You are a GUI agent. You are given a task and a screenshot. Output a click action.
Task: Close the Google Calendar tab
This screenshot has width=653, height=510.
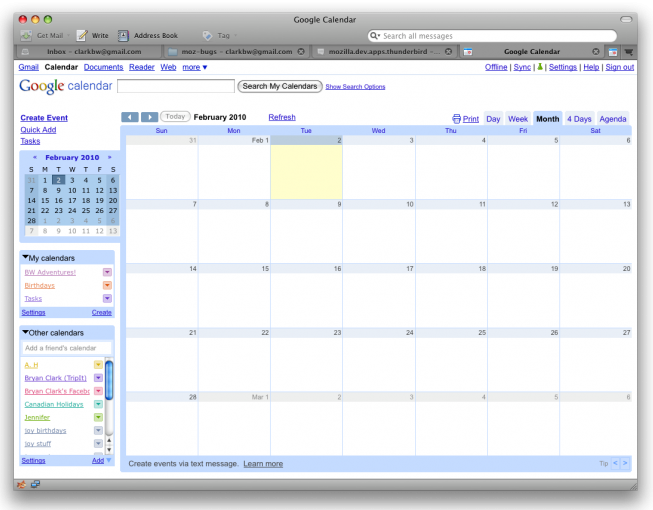tap(596, 52)
